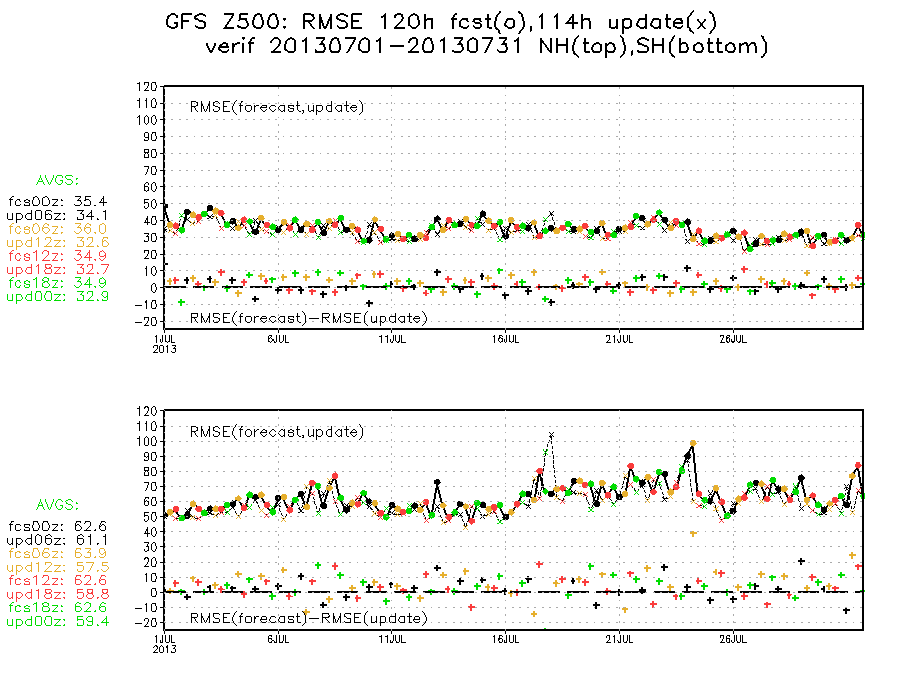Screen dimensions: 905x690
Task: Click the '11JUL' tick label under top chart
Action: pos(392,340)
